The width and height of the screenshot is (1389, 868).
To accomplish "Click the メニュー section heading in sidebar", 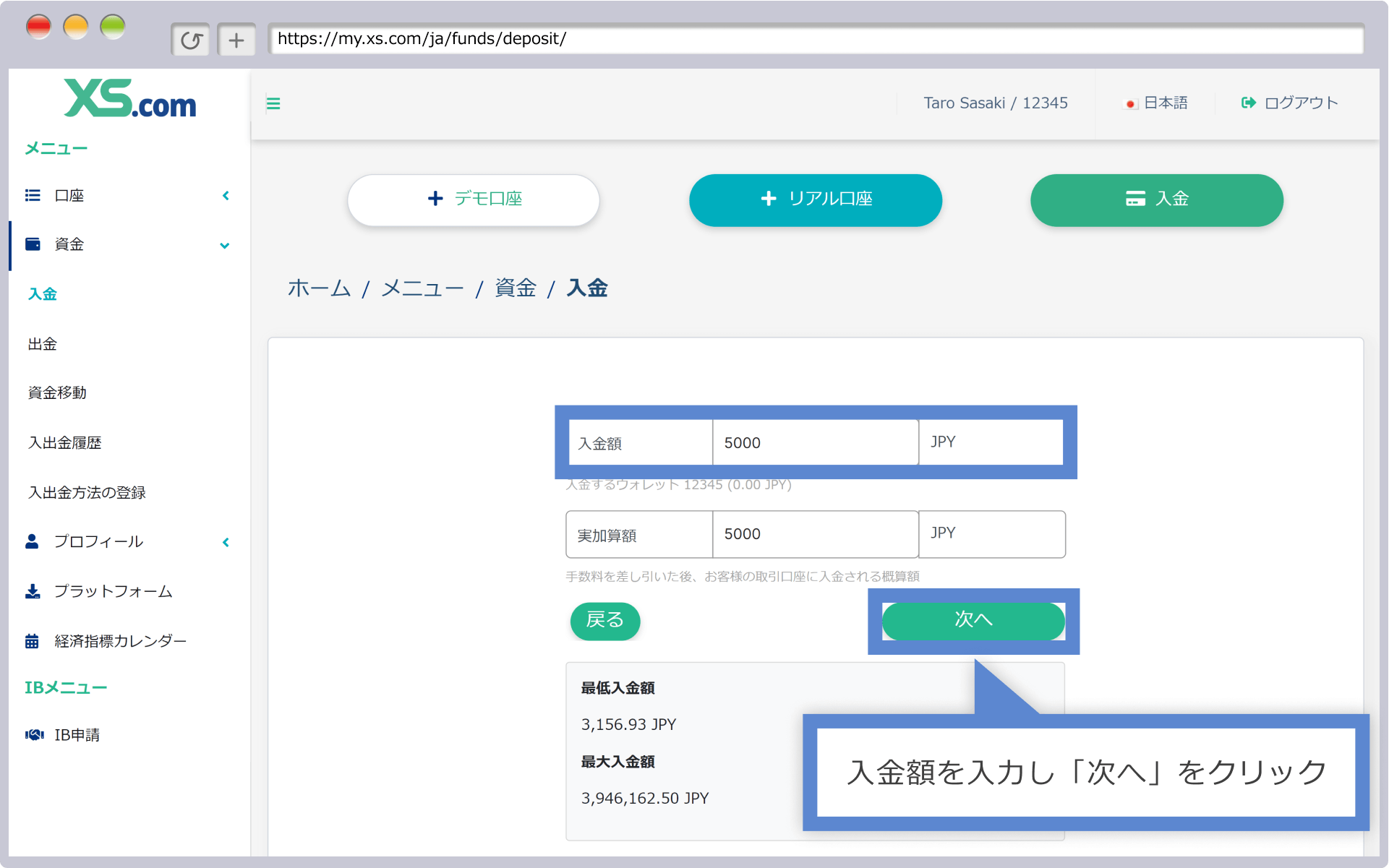I will tap(56, 148).
